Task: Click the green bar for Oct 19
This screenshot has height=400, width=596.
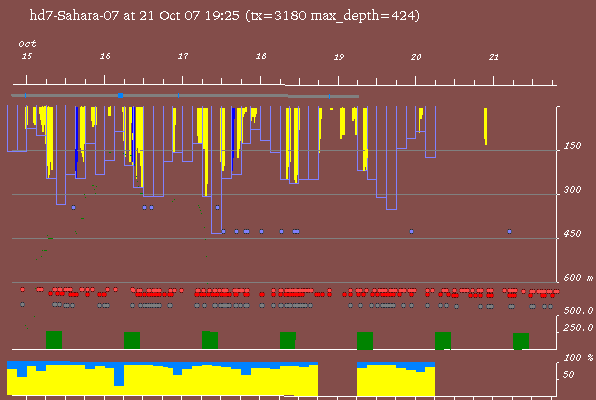Action: pyautogui.click(x=365, y=341)
